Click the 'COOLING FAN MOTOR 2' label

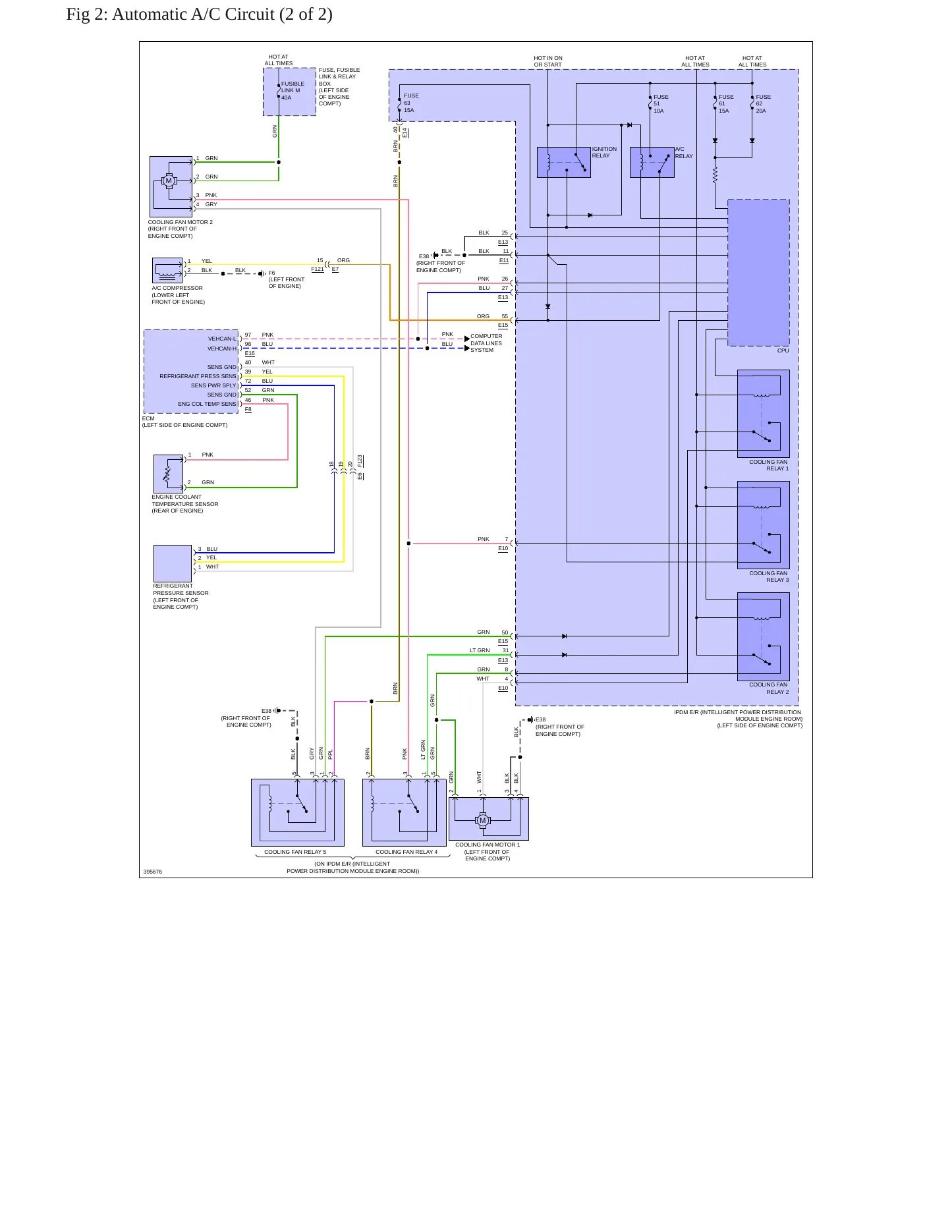(x=181, y=222)
